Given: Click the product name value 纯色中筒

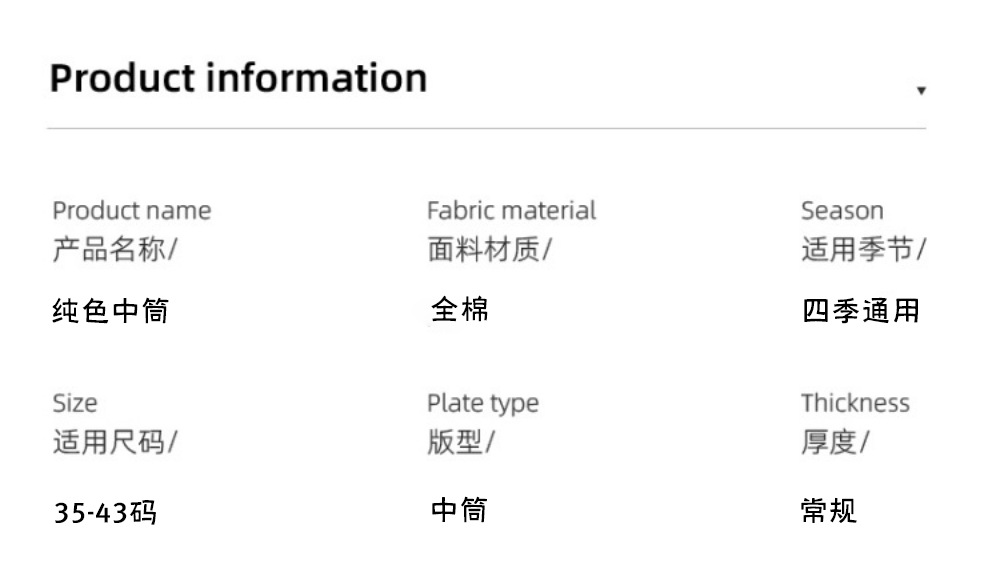Looking at the screenshot, I should (x=110, y=311).
